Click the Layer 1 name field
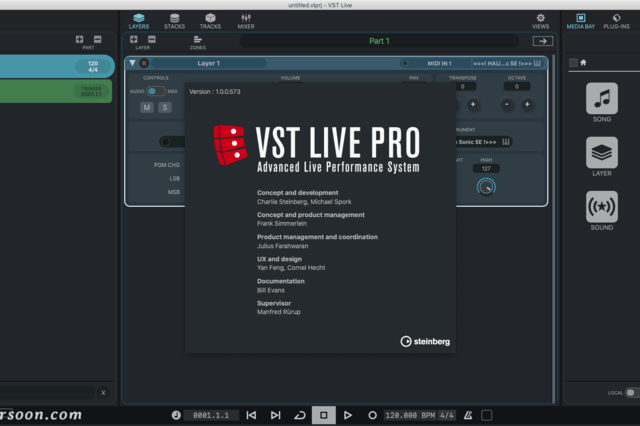This screenshot has width=640, height=426. 209,63
